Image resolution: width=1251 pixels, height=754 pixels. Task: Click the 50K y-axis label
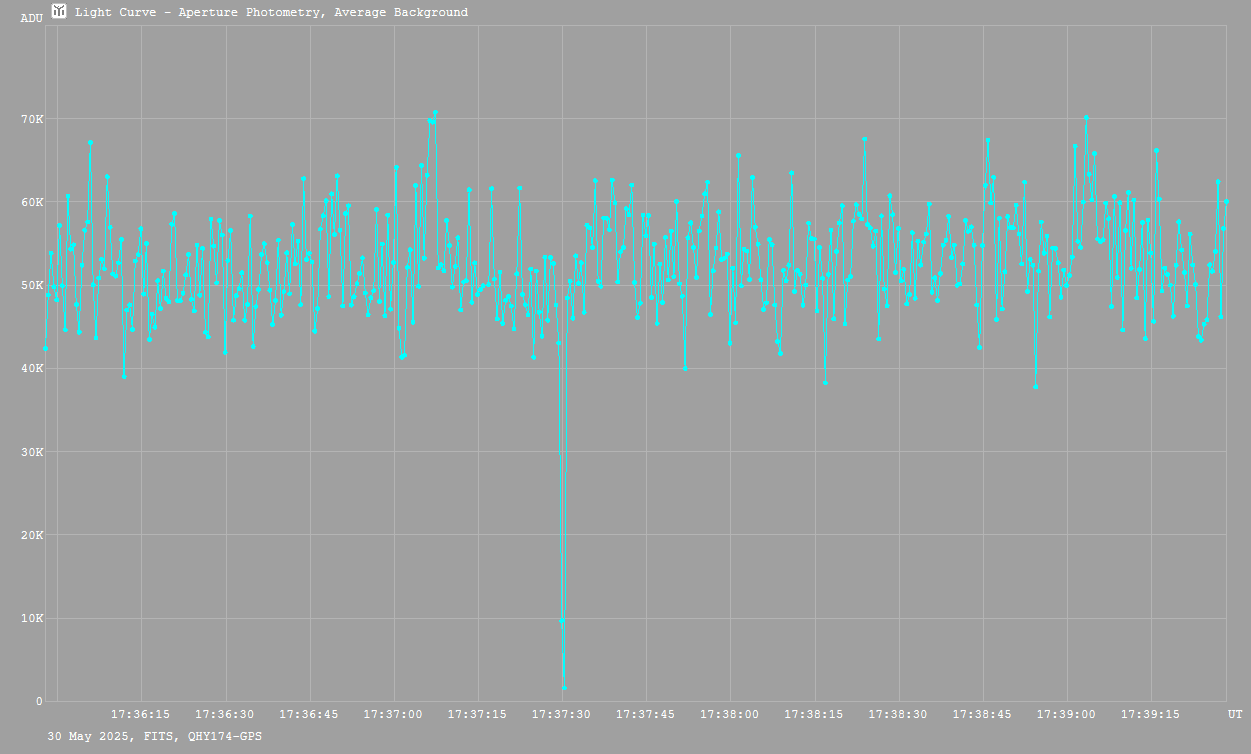coord(32,285)
